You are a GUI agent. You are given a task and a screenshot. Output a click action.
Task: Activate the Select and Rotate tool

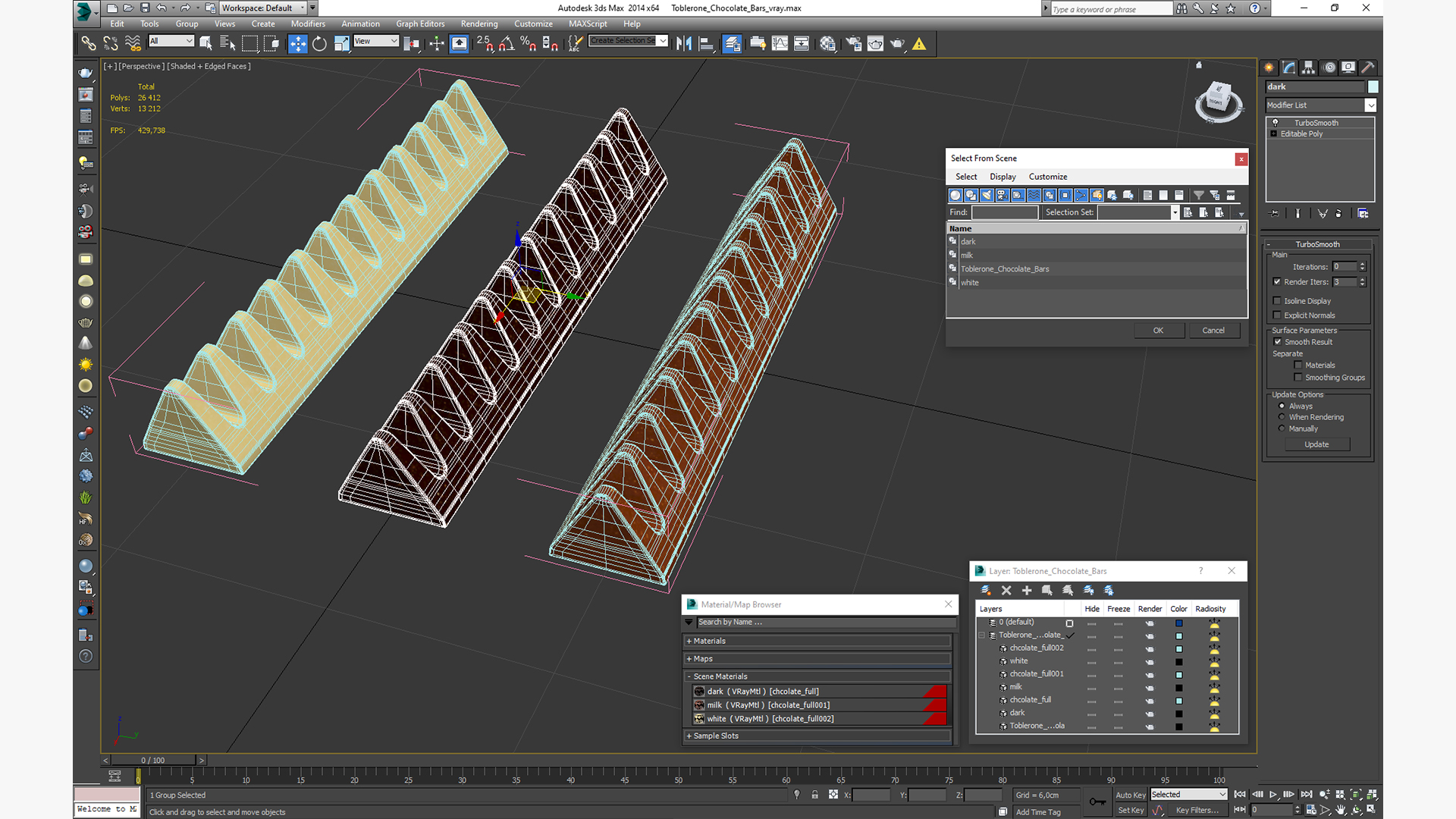coord(319,43)
